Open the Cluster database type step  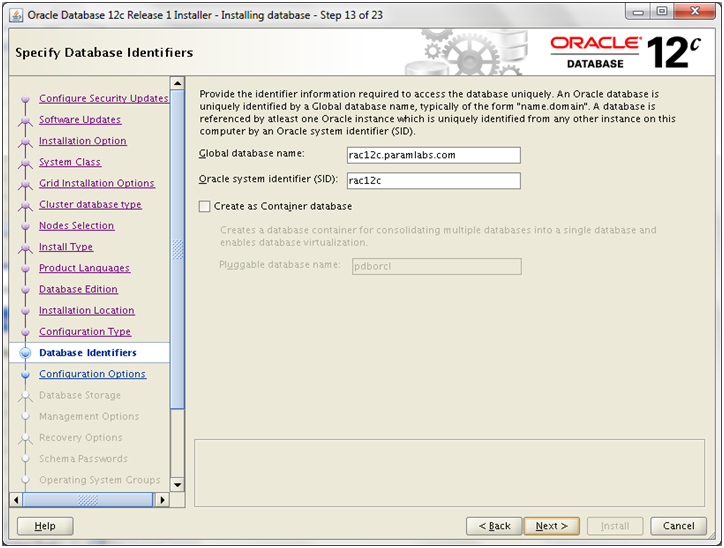(x=90, y=205)
